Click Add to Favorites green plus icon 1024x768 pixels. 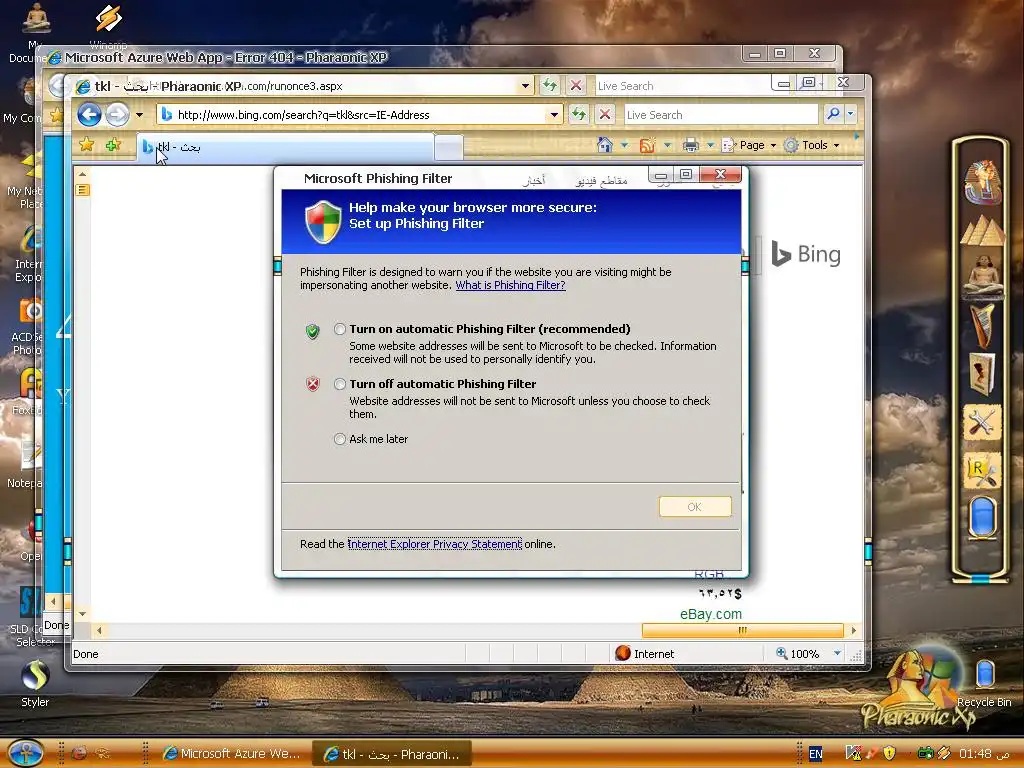pos(114,145)
